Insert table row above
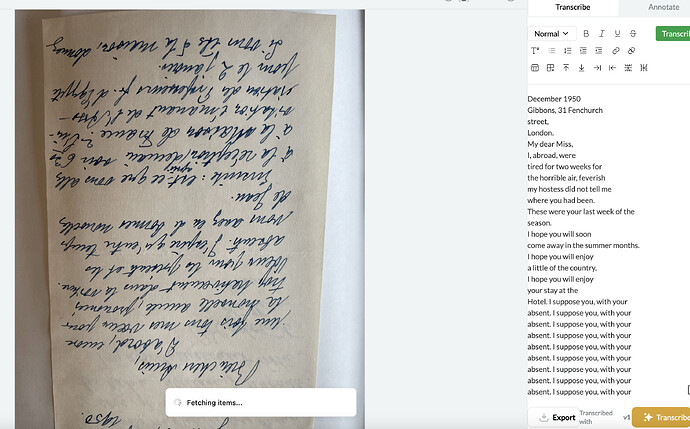The image size is (690, 429). point(566,68)
